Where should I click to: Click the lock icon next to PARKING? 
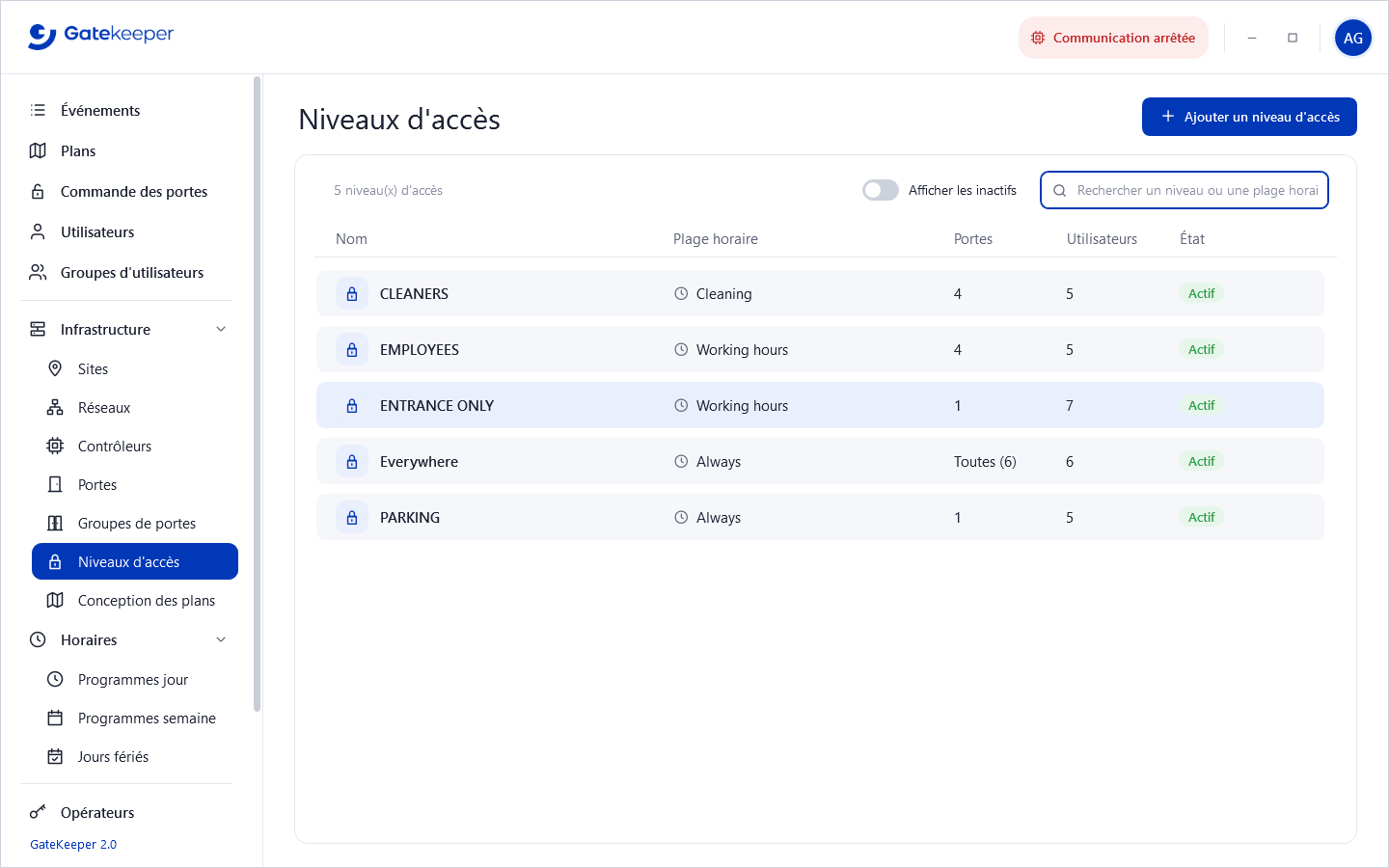tap(352, 518)
